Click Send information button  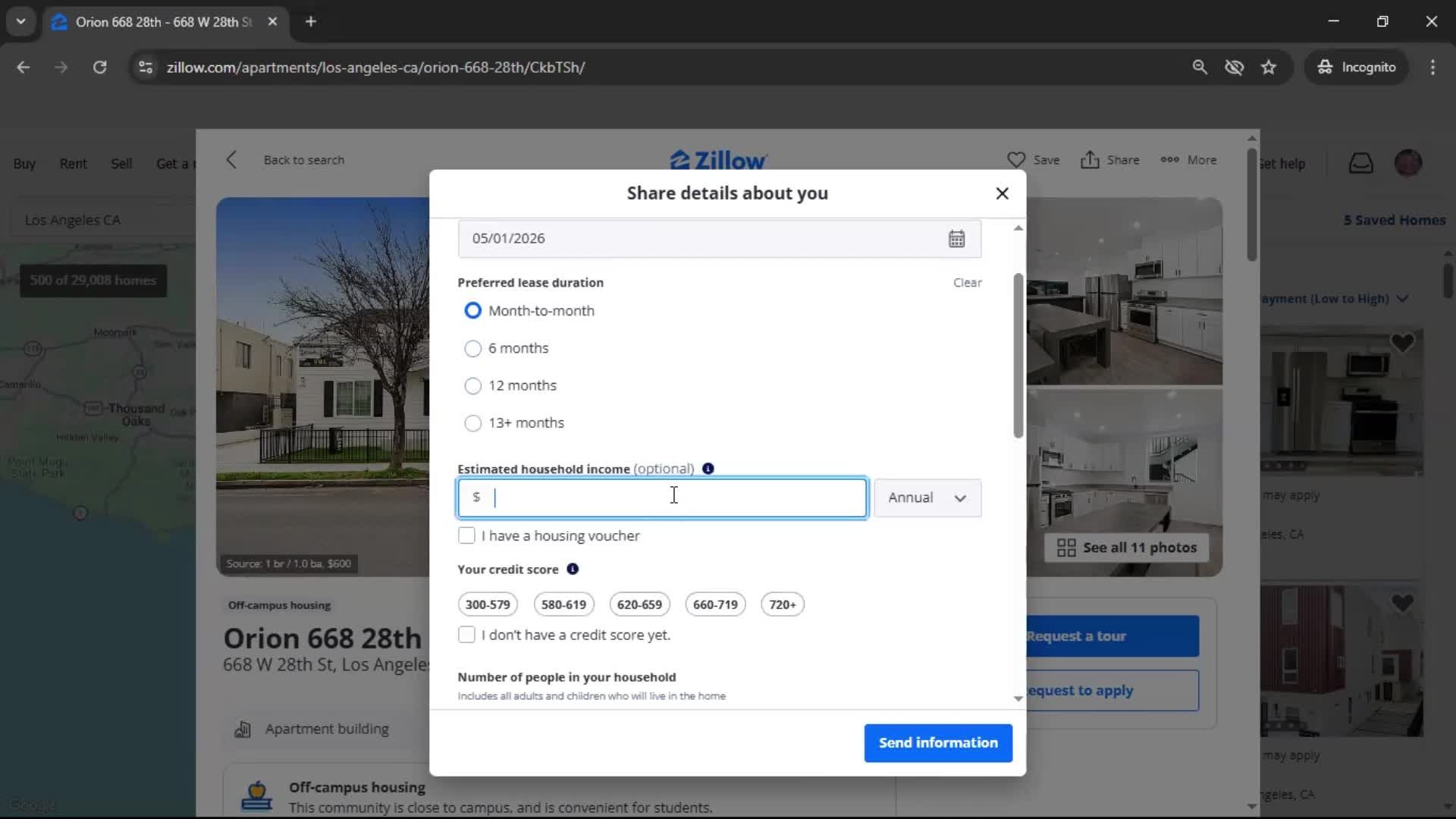[x=938, y=743]
